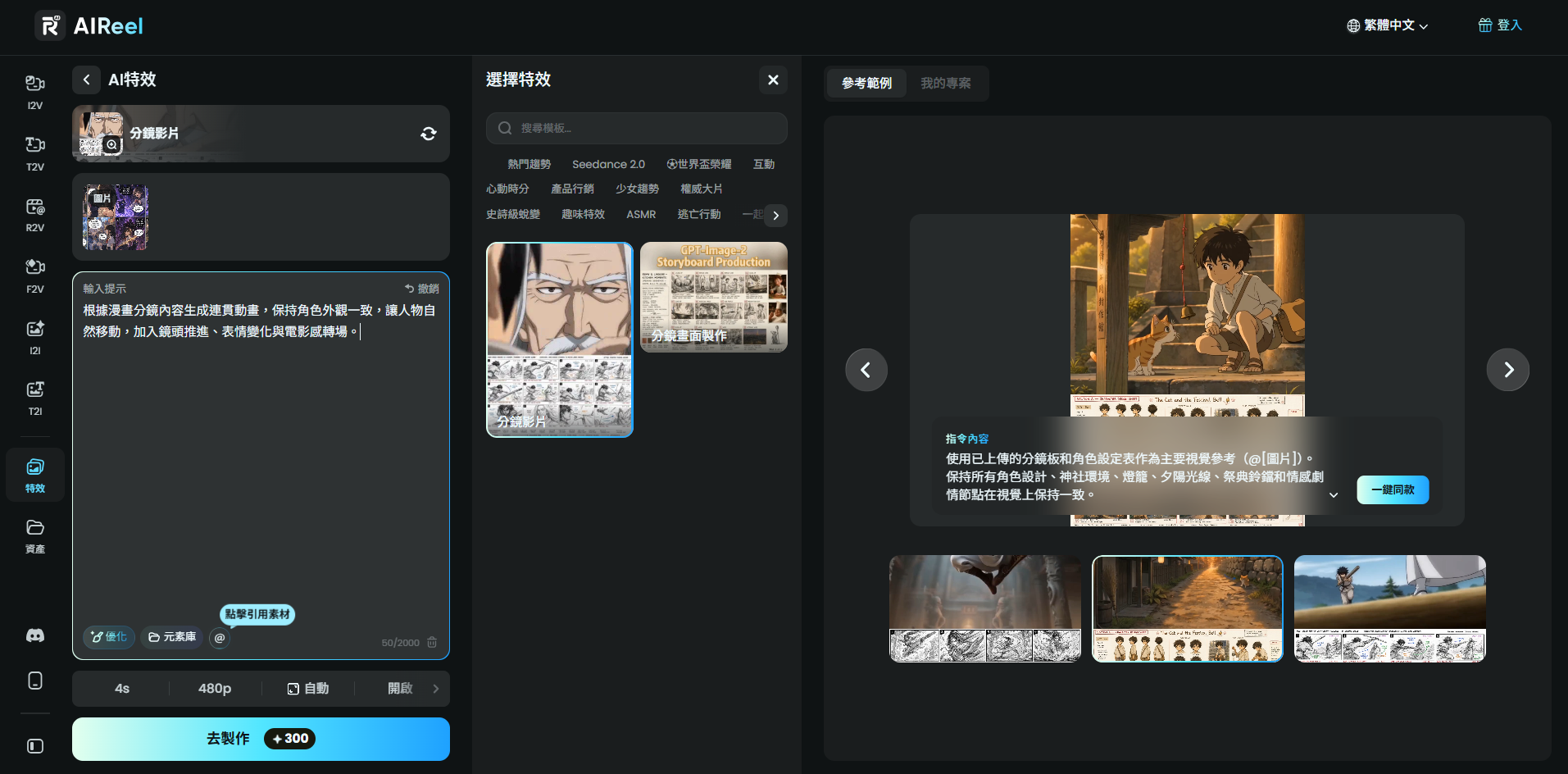The width and height of the screenshot is (1568, 774).
Task: Select the hillside runner example thumbnail
Action: point(1390,608)
